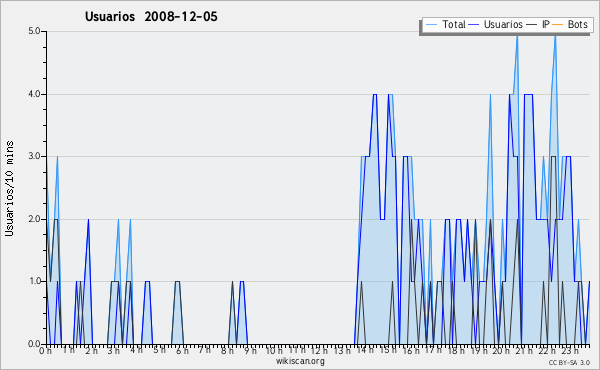Image resolution: width=600 pixels, height=370 pixels.
Task: Click the '20 h' x-axis label
Action: click(x=501, y=350)
